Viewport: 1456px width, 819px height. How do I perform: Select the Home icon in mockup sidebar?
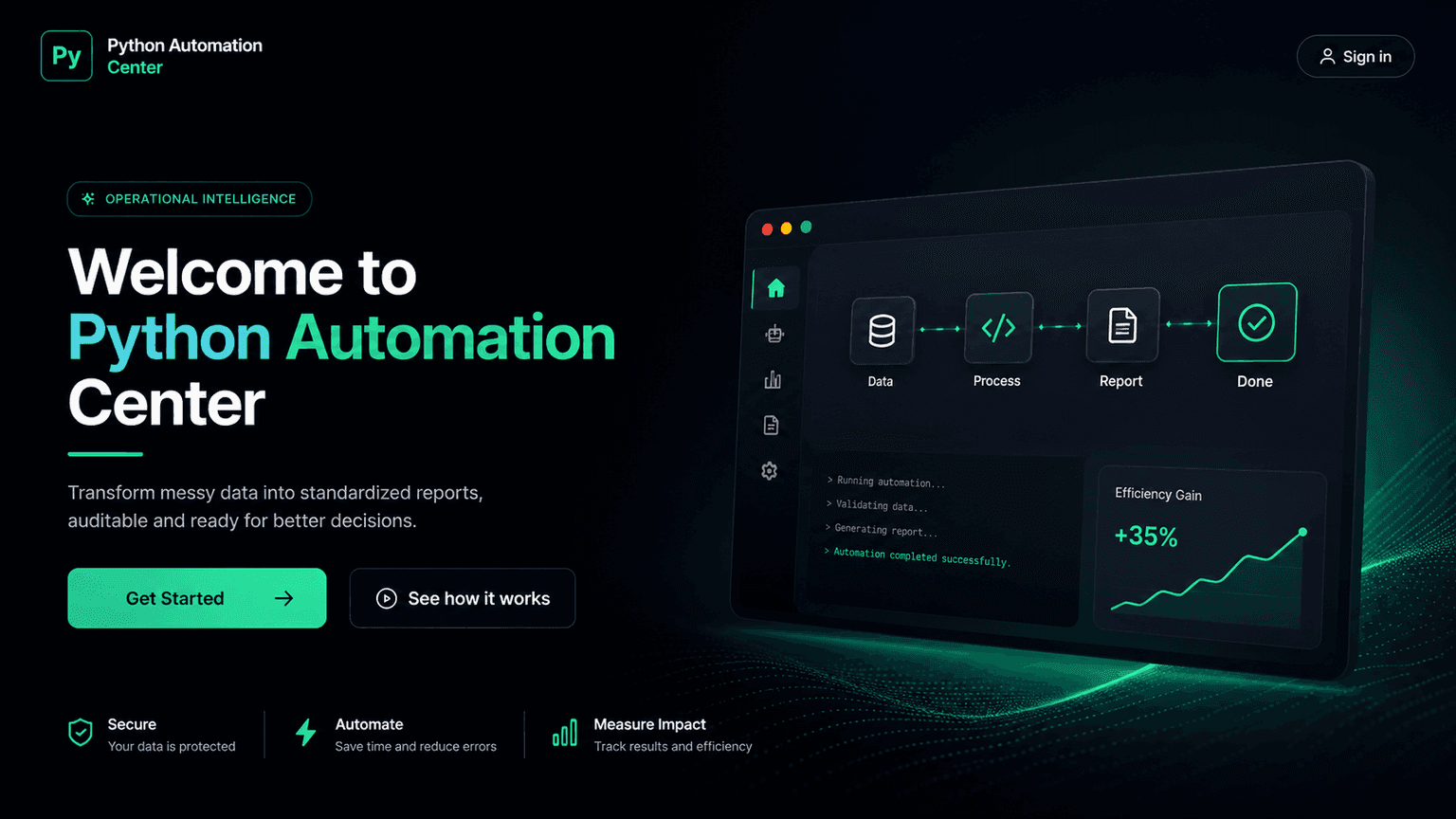776,288
